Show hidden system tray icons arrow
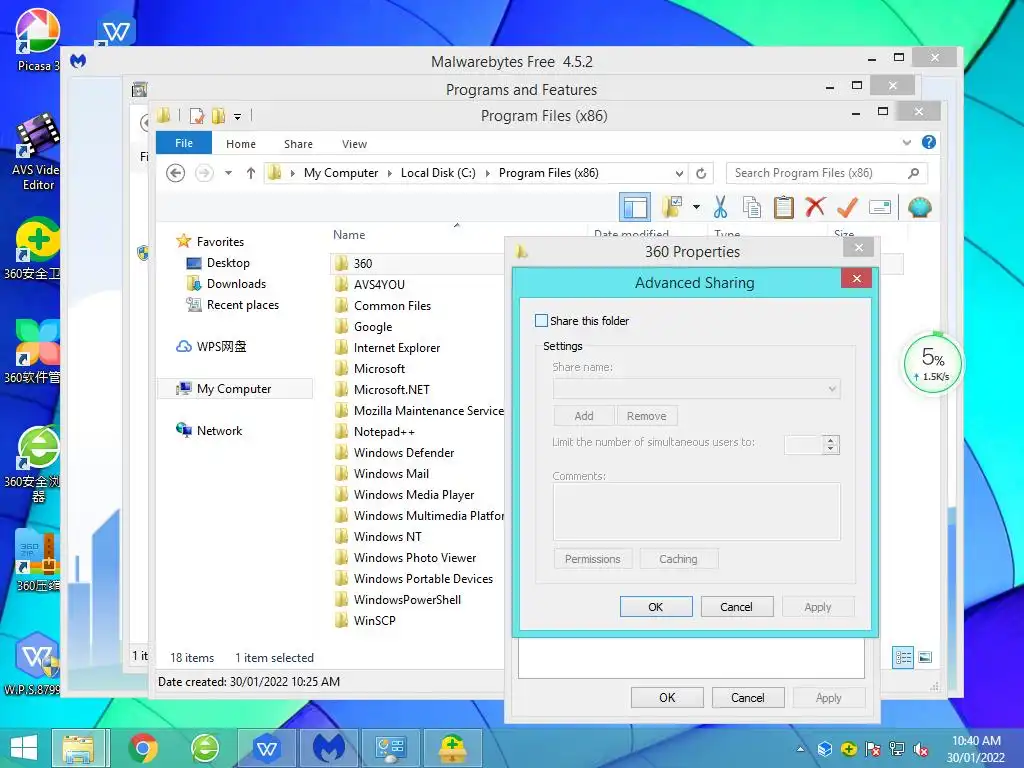This screenshot has width=1024, height=768. 800,749
